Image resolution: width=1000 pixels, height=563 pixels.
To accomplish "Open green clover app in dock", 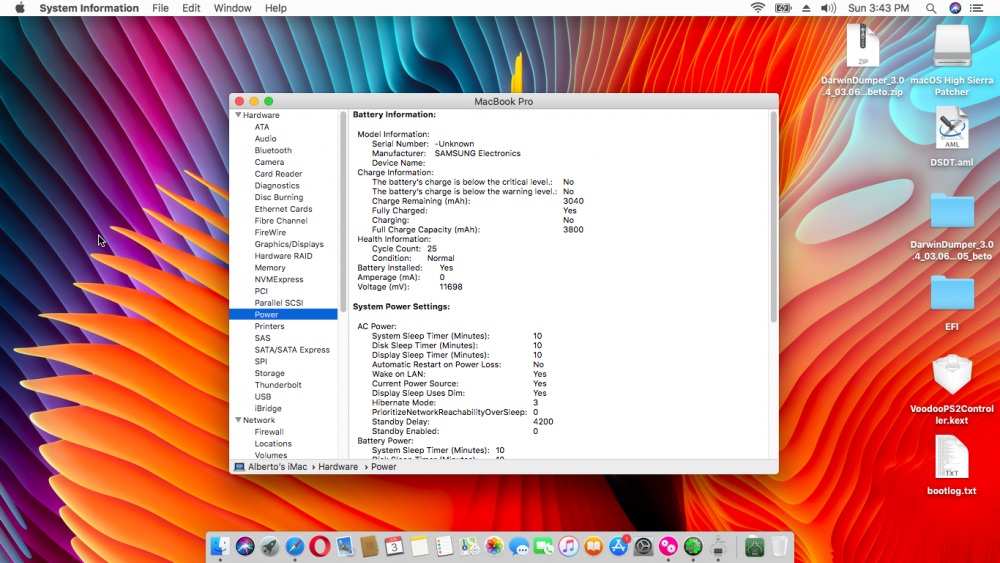I will click(693, 546).
